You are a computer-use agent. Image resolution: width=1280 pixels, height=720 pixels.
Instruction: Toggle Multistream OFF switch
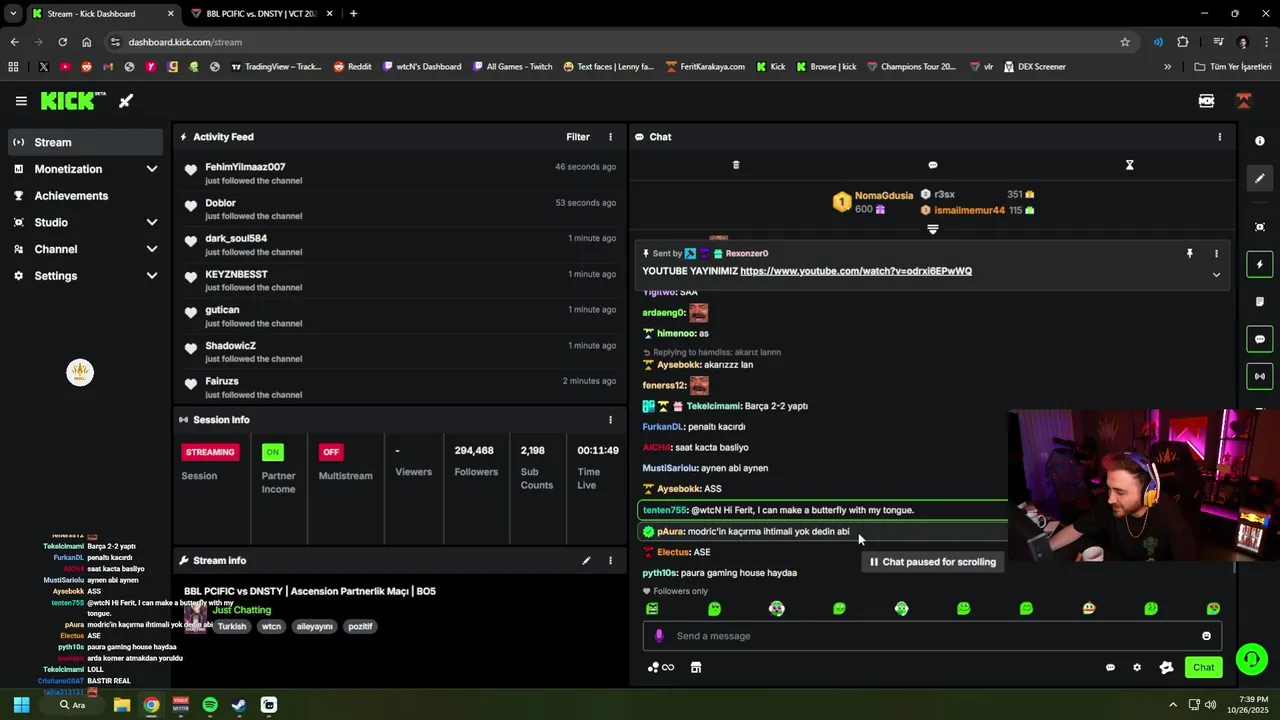[331, 452]
